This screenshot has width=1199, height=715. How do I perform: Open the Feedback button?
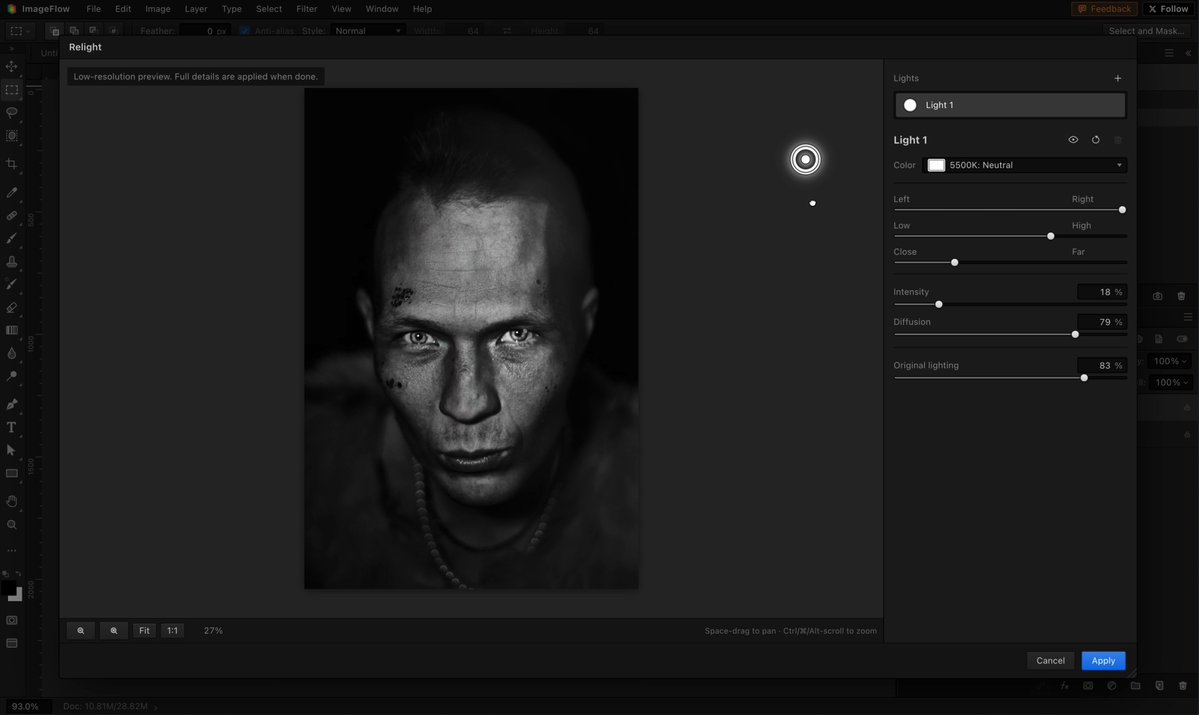pos(1103,9)
